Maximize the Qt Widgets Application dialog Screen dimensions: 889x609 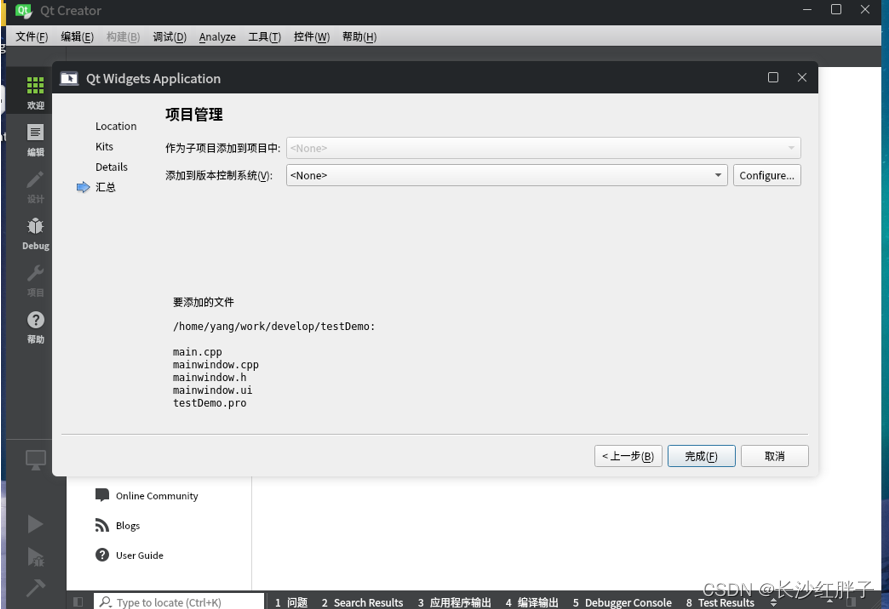773,77
